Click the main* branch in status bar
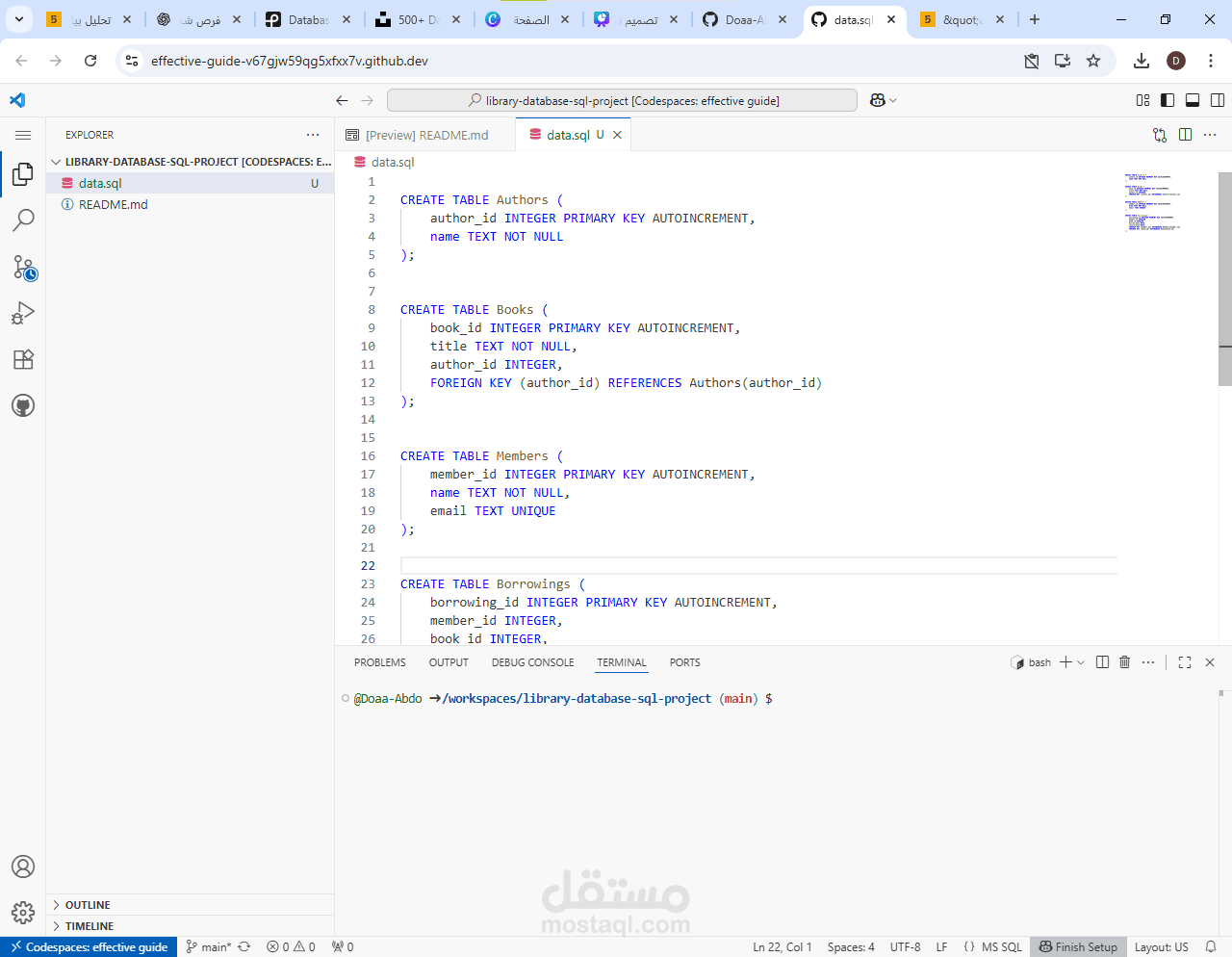Screen dimensions: 1232x957 coord(209,946)
